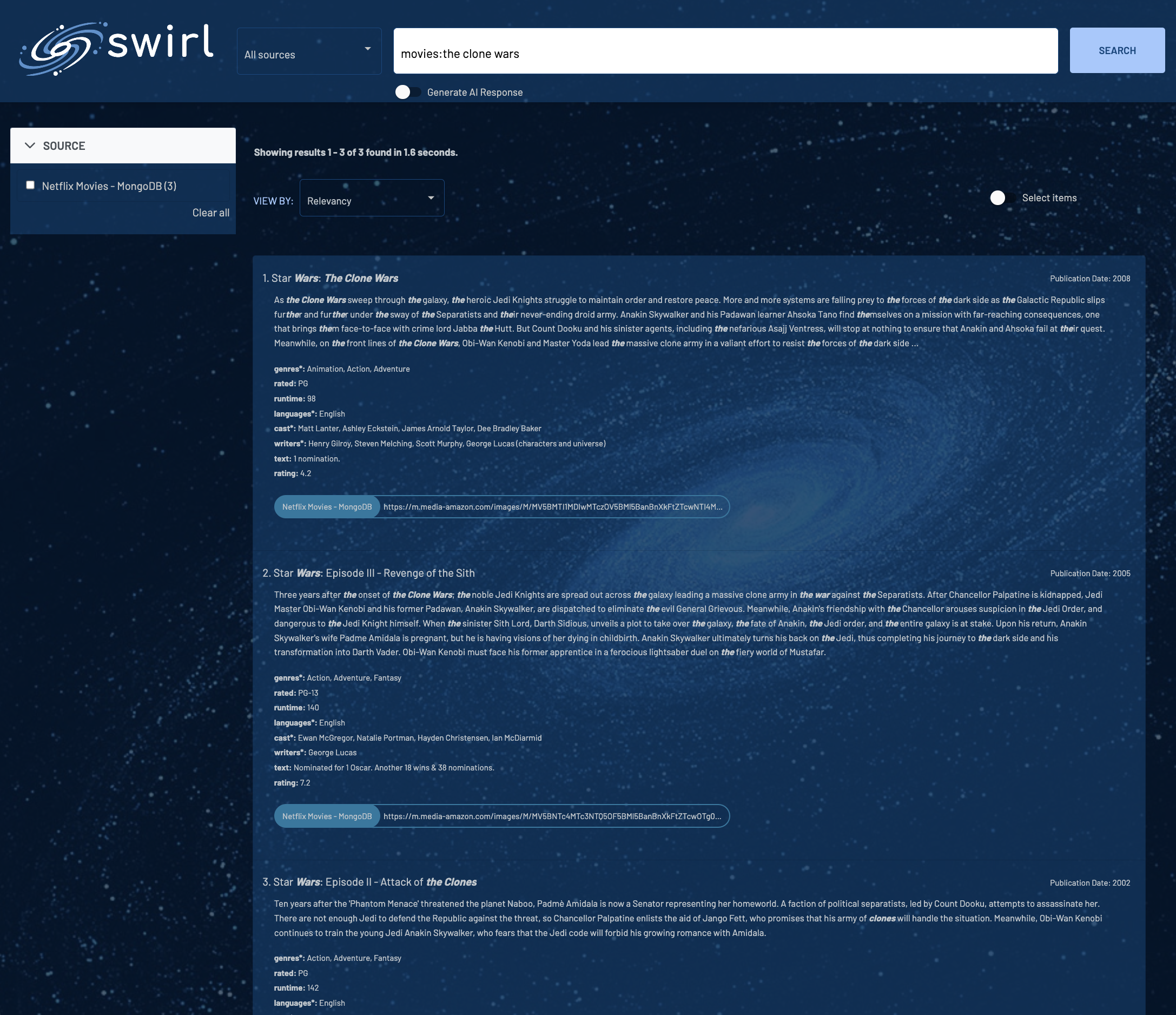Viewport: 1176px width, 1015px height.
Task: Collapse the SOURCE panel chevron
Action: pyautogui.click(x=30, y=146)
